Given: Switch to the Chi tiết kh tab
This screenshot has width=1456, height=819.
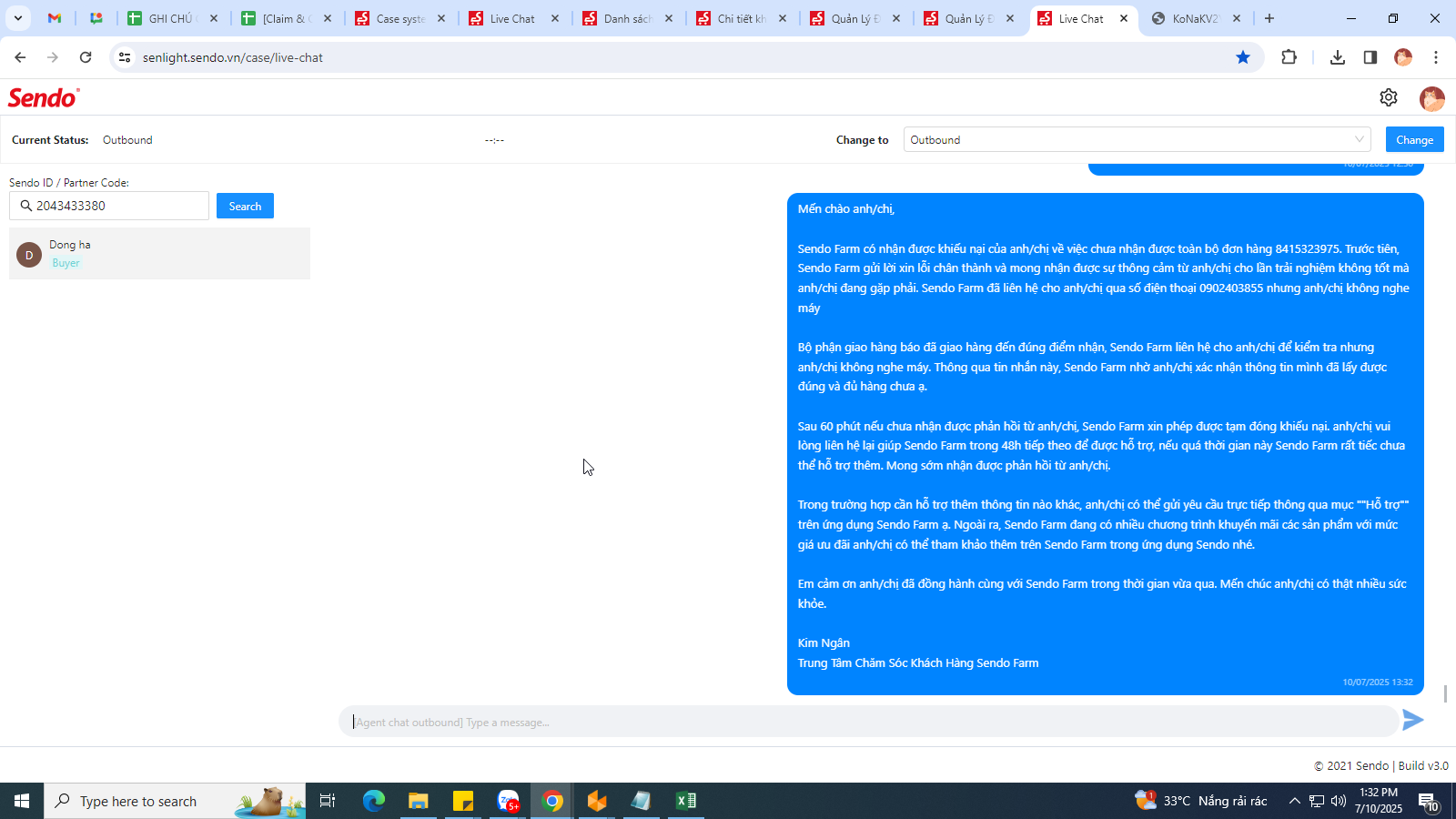Looking at the screenshot, I should click(741, 18).
